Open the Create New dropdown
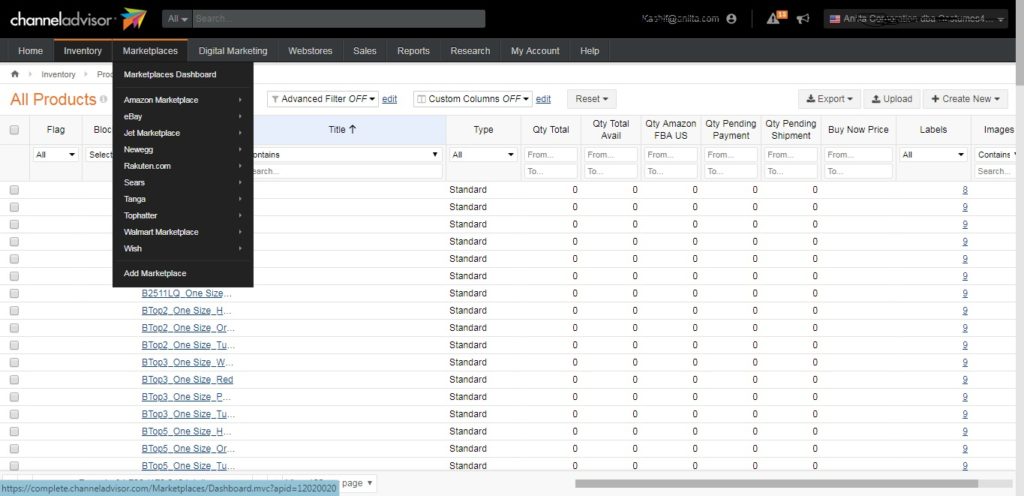This screenshot has width=1024, height=496. point(964,99)
